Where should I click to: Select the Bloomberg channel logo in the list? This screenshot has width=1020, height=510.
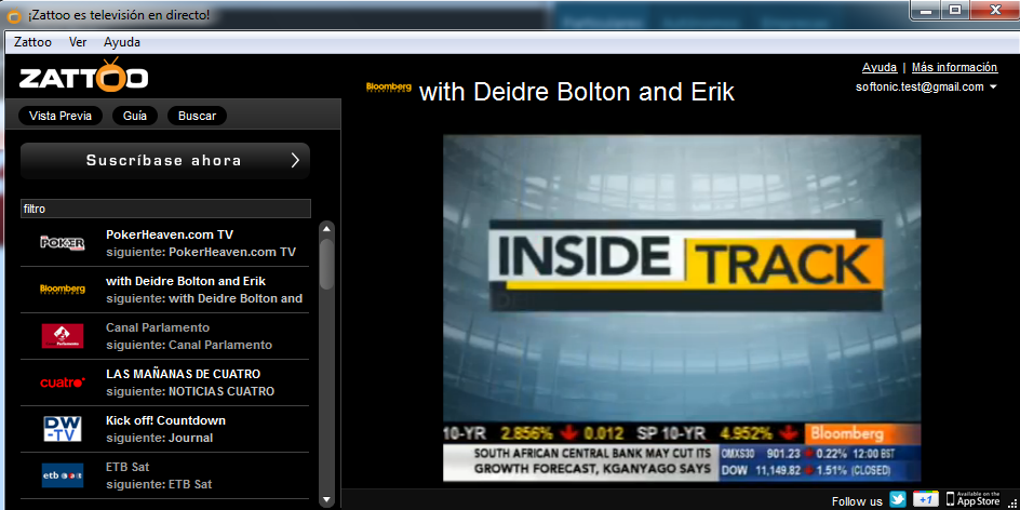pyautogui.click(x=62, y=289)
